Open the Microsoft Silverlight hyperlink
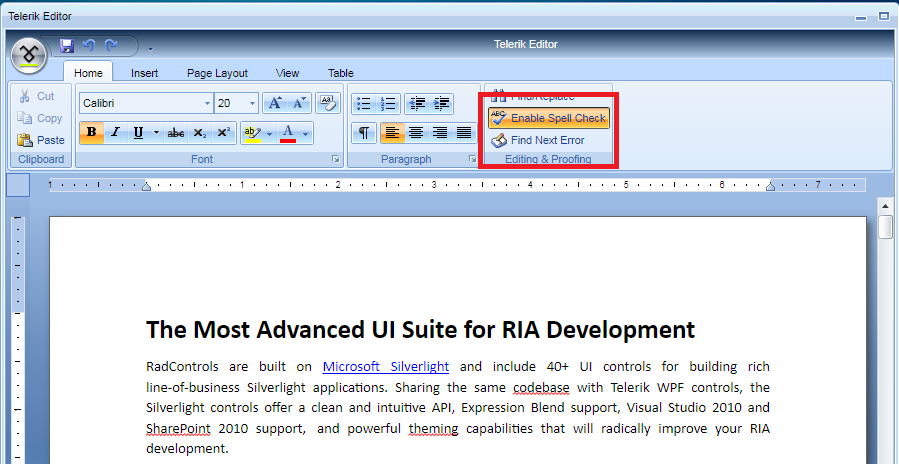The width and height of the screenshot is (899, 464). 385,366
